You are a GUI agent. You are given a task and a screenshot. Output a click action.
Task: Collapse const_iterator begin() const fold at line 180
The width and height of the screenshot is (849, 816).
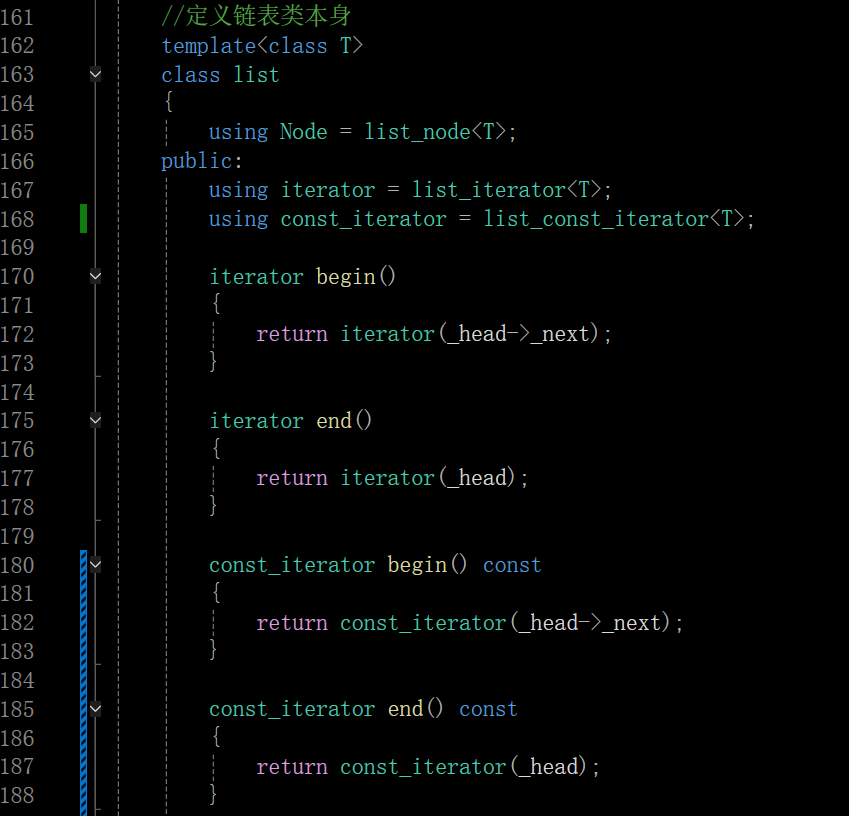pyautogui.click(x=95, y=565)
